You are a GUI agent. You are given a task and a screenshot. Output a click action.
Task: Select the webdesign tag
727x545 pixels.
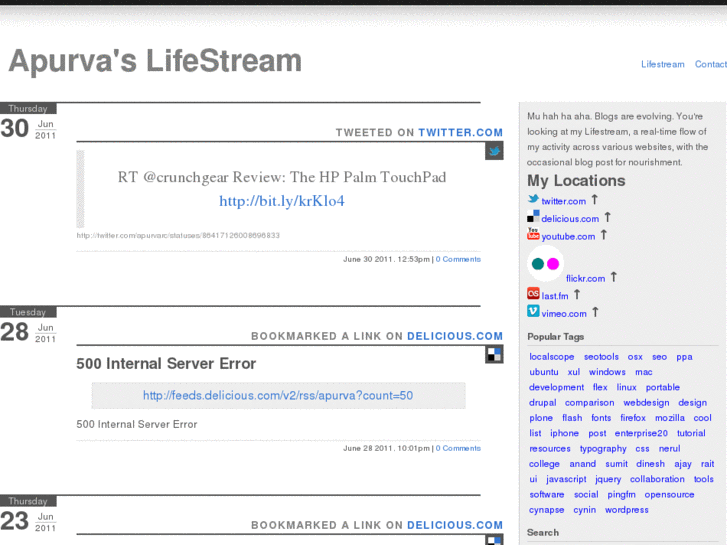646,403
